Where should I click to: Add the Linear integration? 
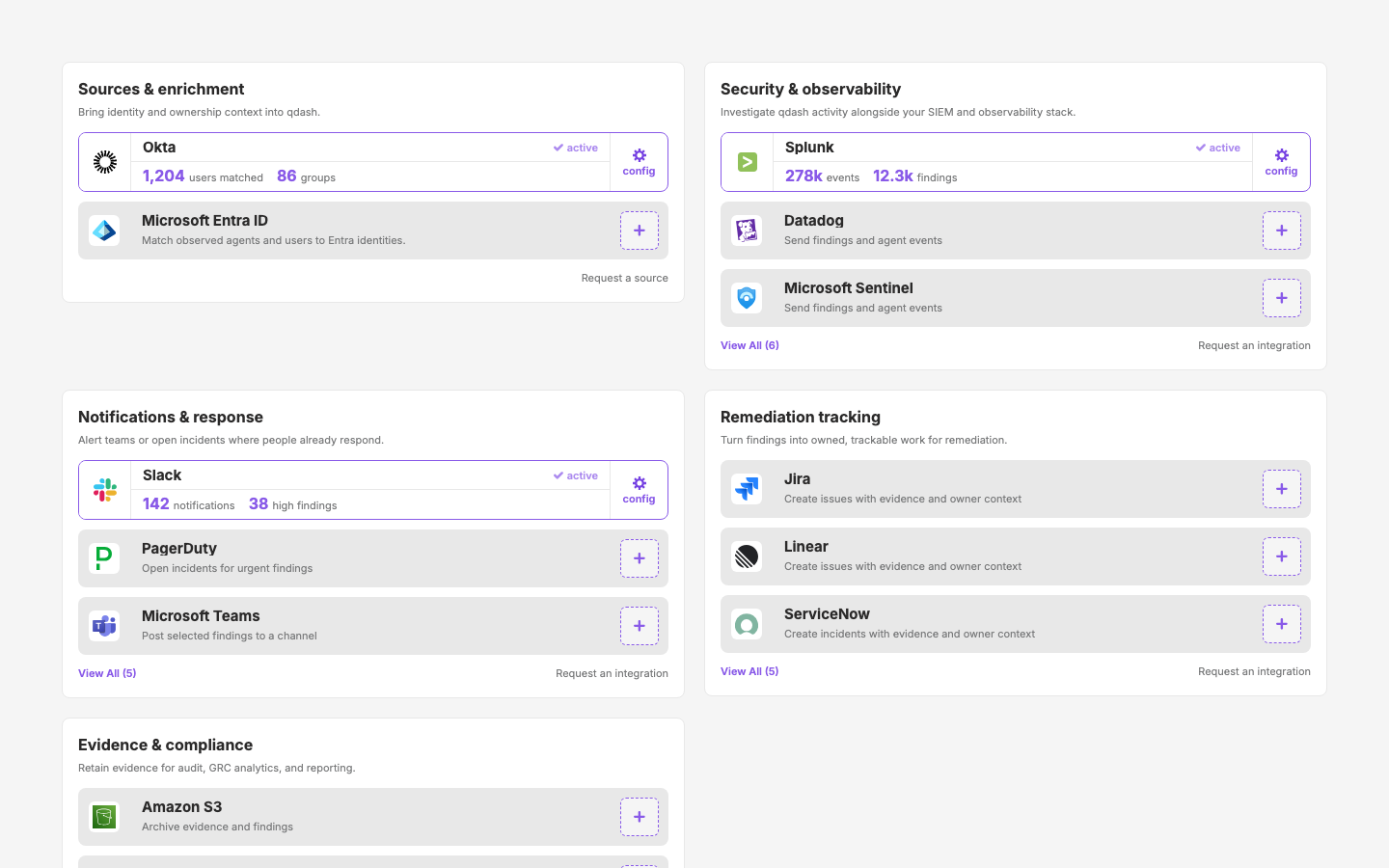[x=1281, y=556]
